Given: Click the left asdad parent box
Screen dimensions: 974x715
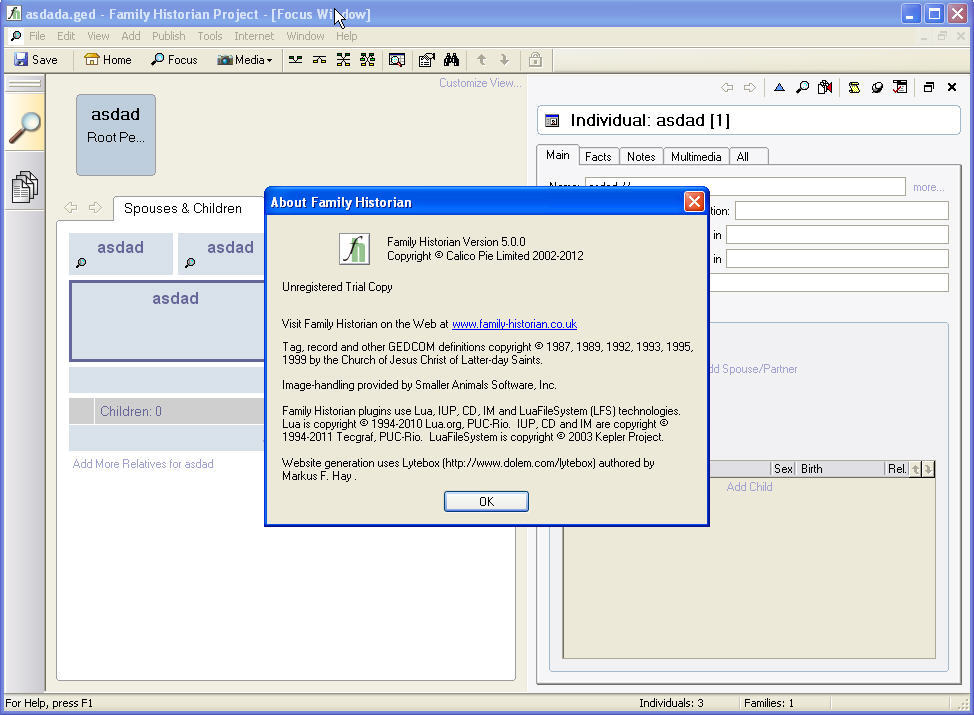Looking at the screenshot, I should [121, 253].
